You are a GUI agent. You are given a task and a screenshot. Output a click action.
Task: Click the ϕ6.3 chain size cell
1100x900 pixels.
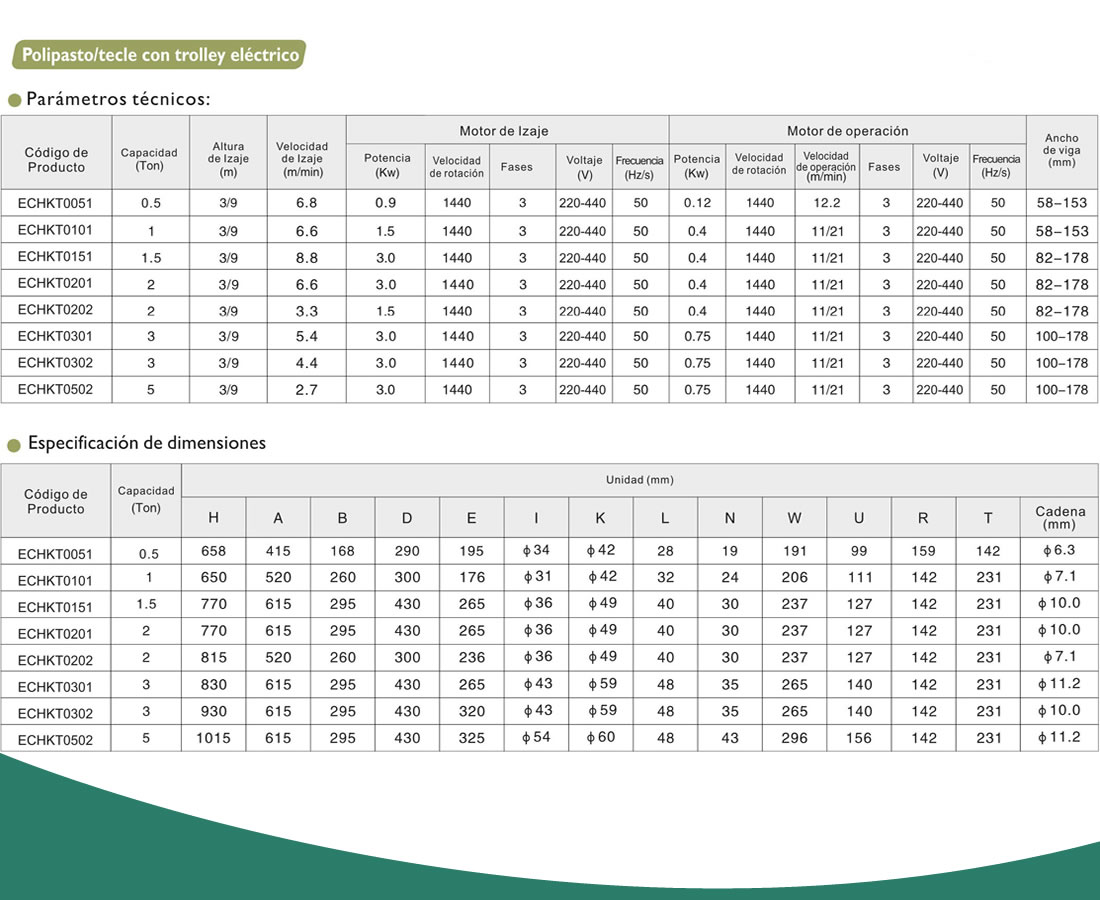coord(1058,550)
